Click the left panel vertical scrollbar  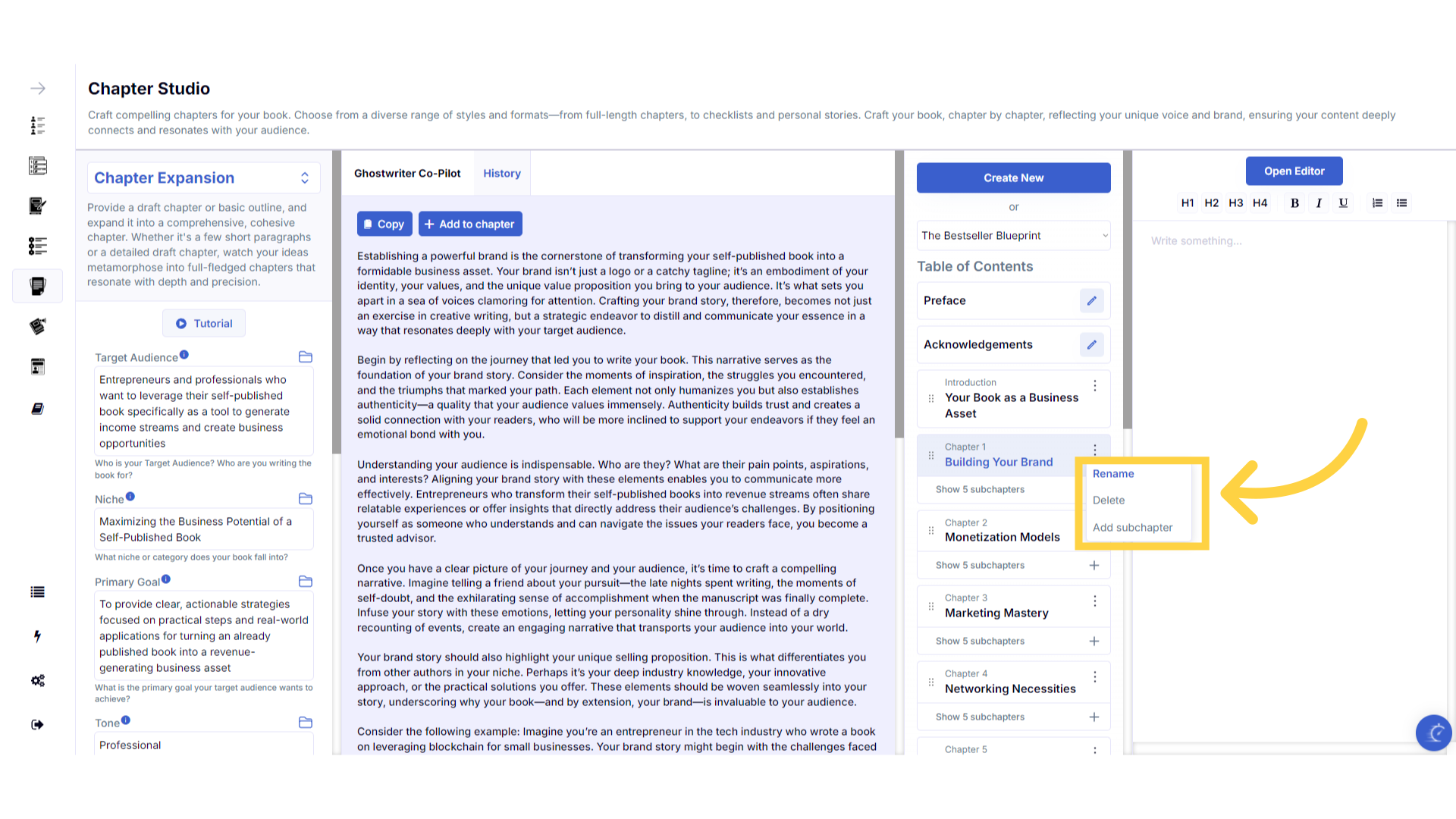point(337,303)
